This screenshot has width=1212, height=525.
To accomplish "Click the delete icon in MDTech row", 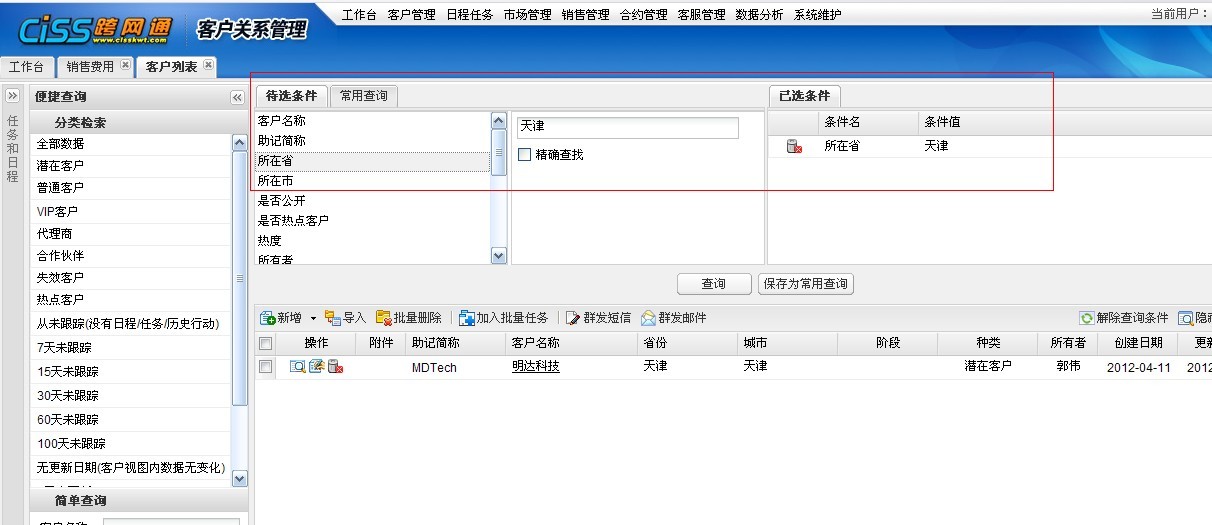I will [x=335, y=367].
